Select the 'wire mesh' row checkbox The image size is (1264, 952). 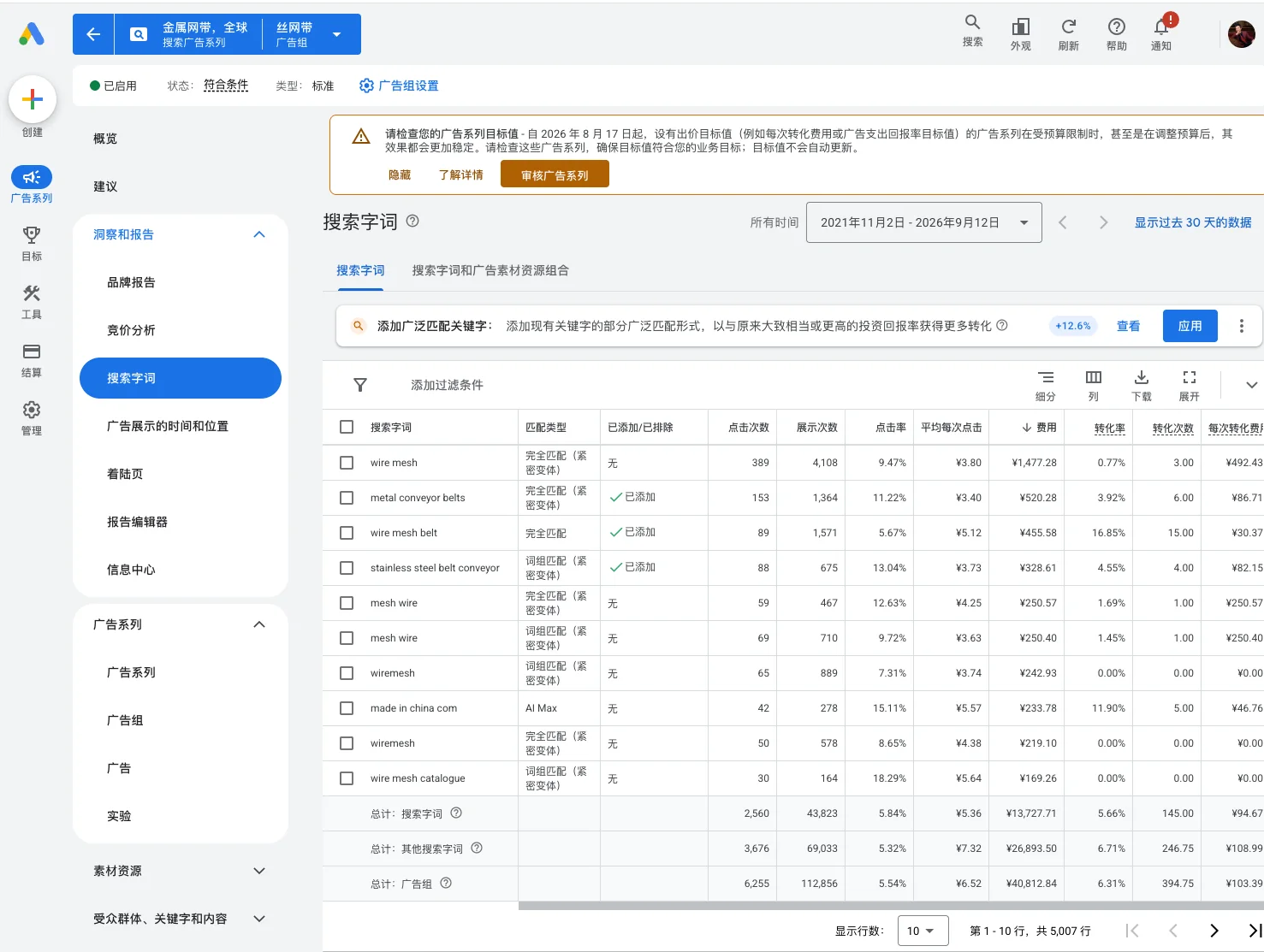pyautogui.click(x=347, y=463)
